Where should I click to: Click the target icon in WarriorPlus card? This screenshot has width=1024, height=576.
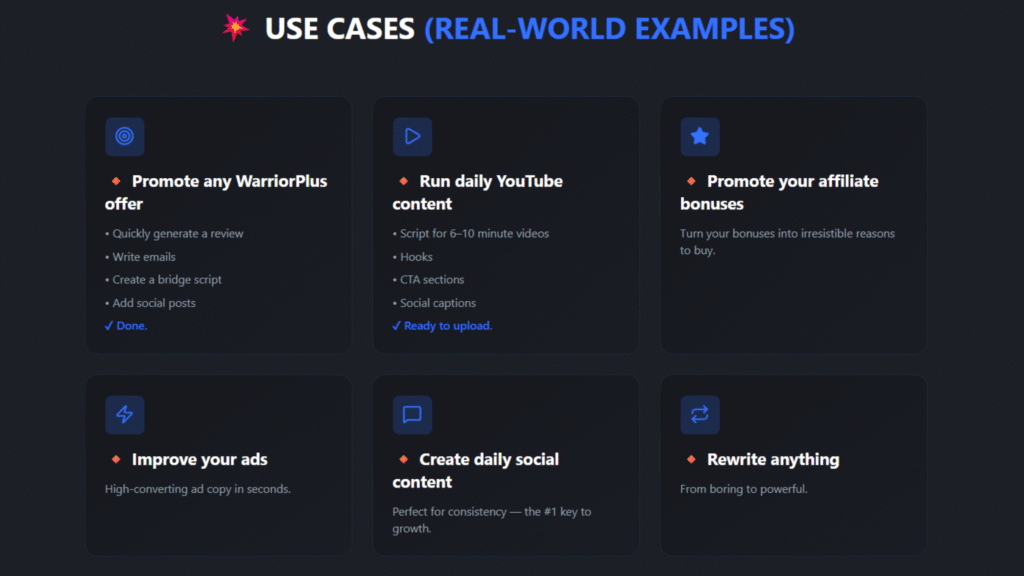click(x=125, y=137)
